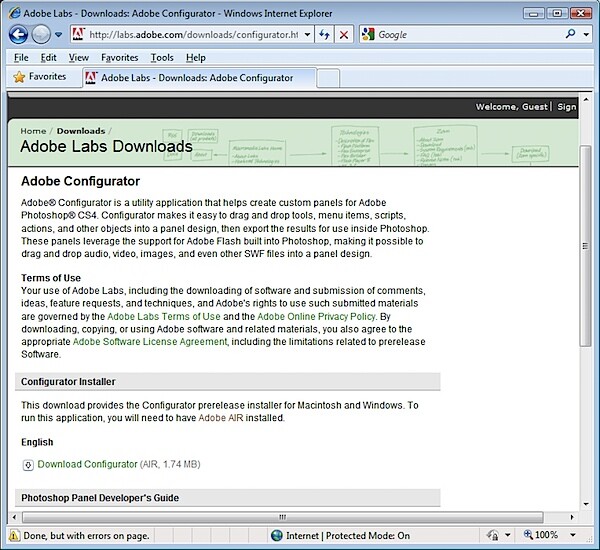The height and width of the screenshot is (550, 600).
Task: Open the recent pages dropdown arrow
Action: coord(58,35)
